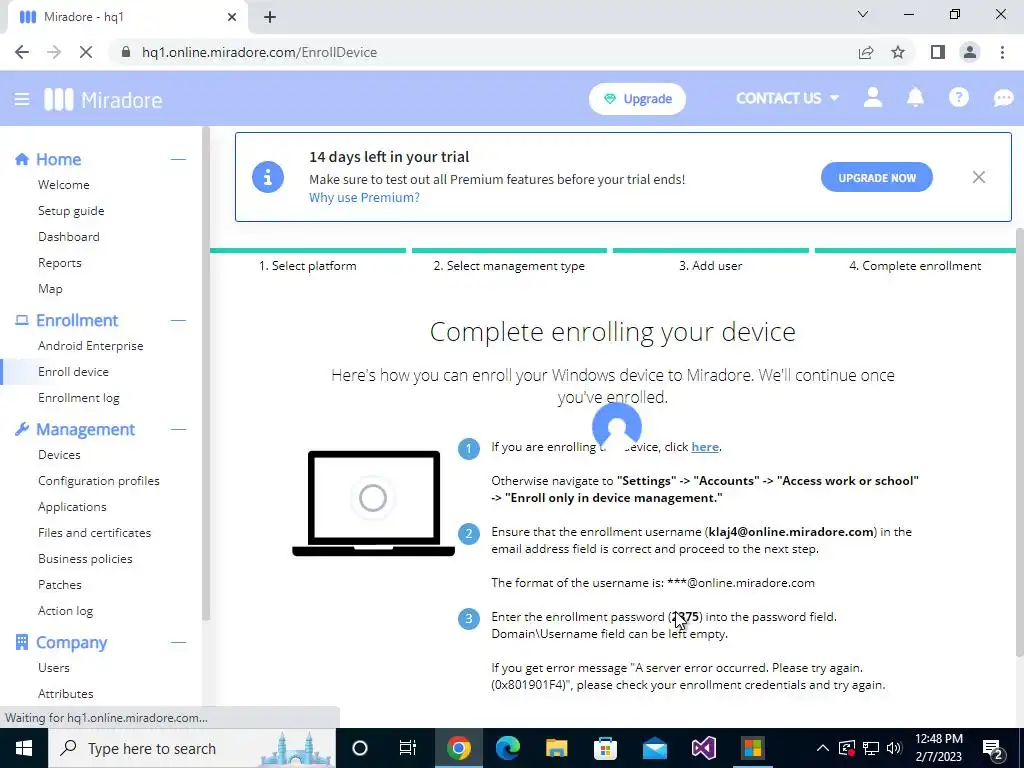Open the hamburger navigation menu

[22, 99]
